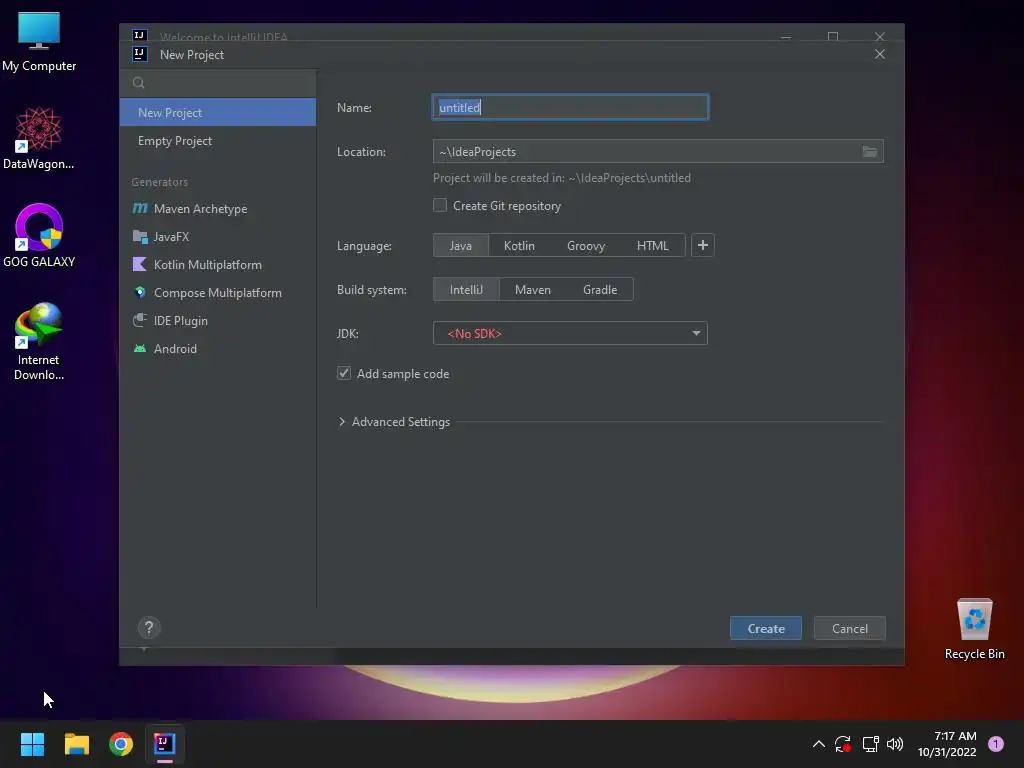The height and width of the screenshot is (768, 1024).
Task: Open the volume tray icon
Action: [x=895, y=744]
